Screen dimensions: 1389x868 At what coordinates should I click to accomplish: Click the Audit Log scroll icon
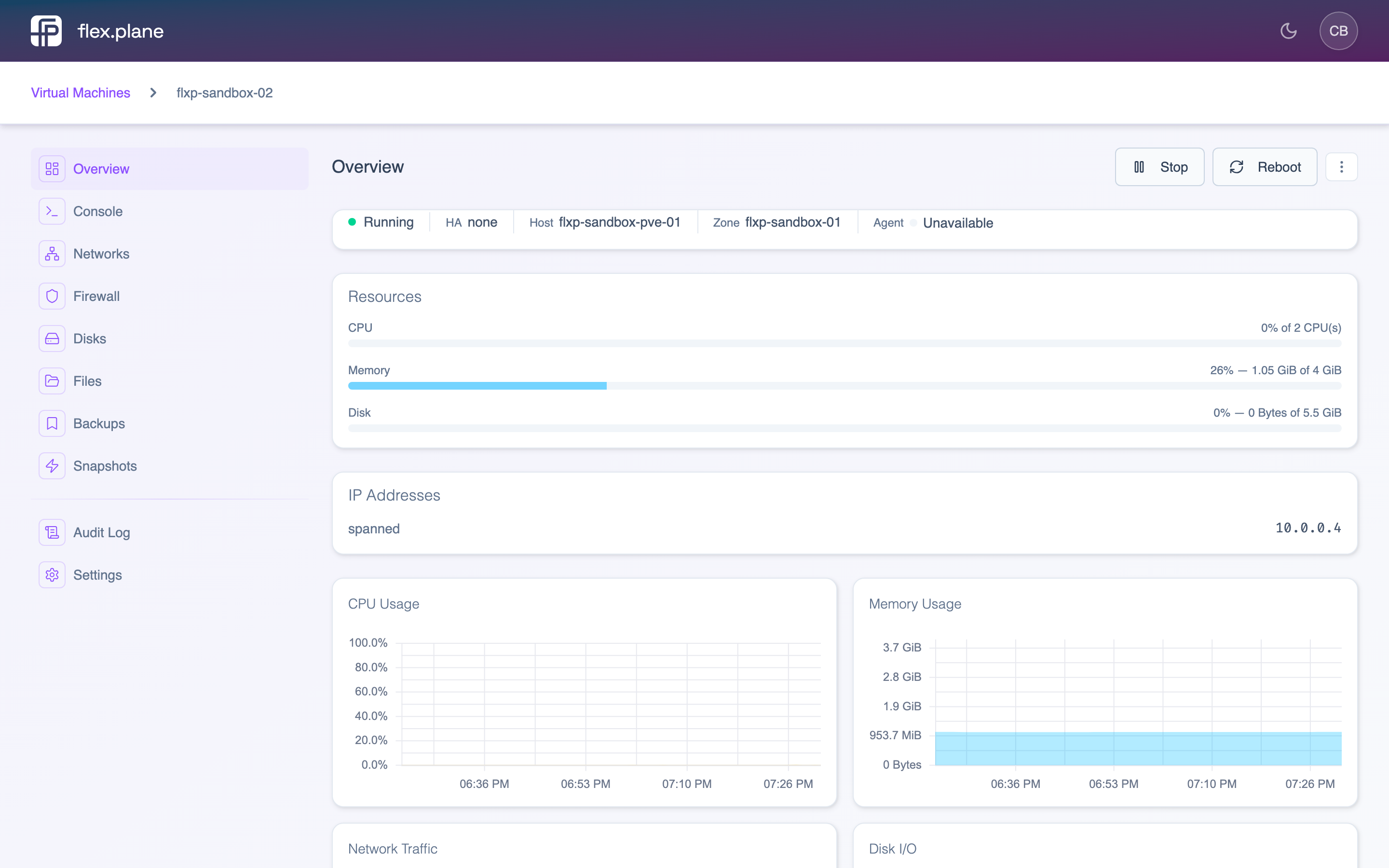[52, 533]
